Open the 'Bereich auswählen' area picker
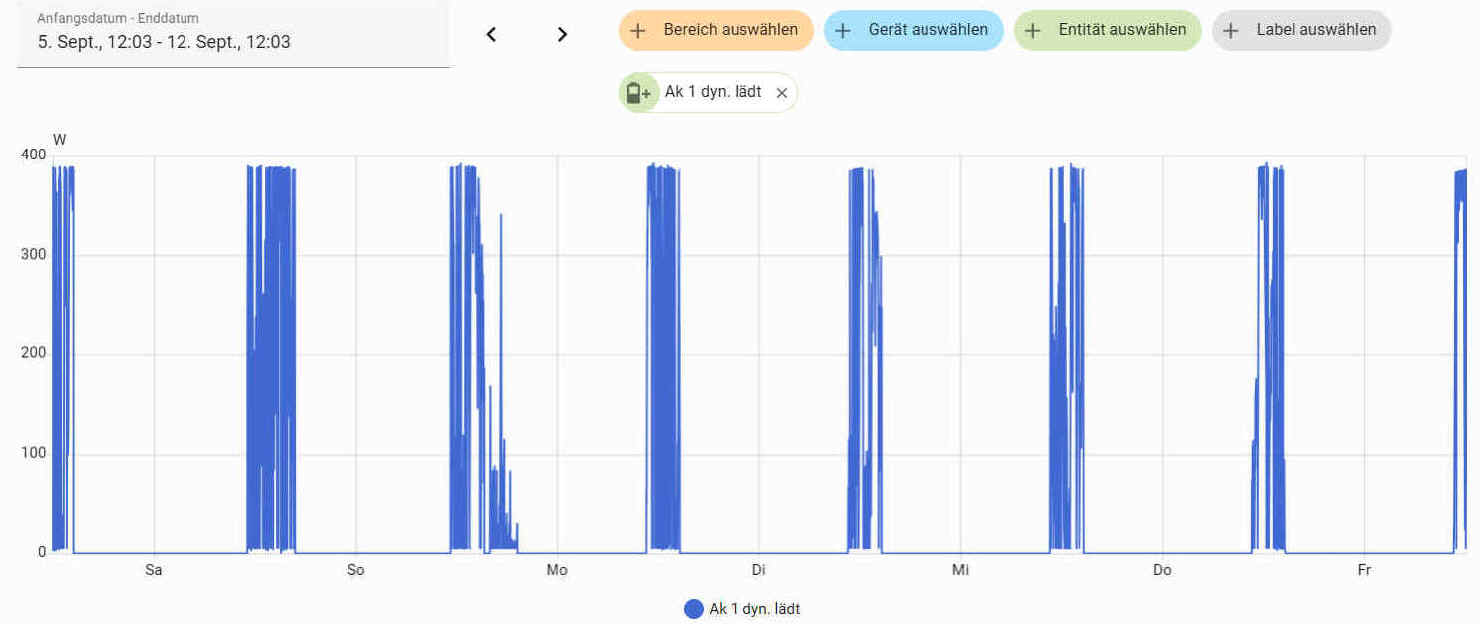Screen dimensions: 1480x624 click(x=730, y=30)
